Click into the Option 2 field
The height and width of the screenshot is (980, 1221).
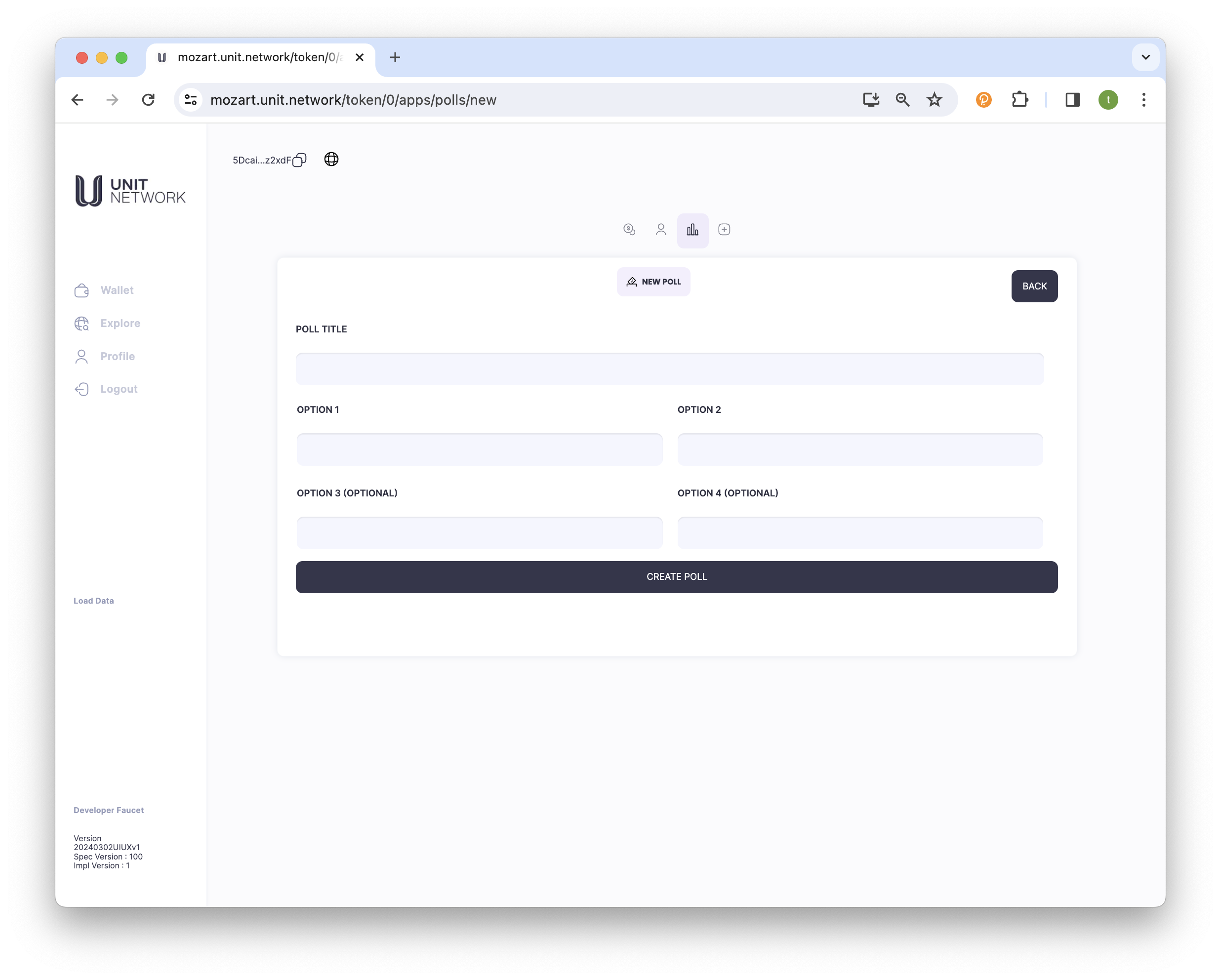[859, 450]
